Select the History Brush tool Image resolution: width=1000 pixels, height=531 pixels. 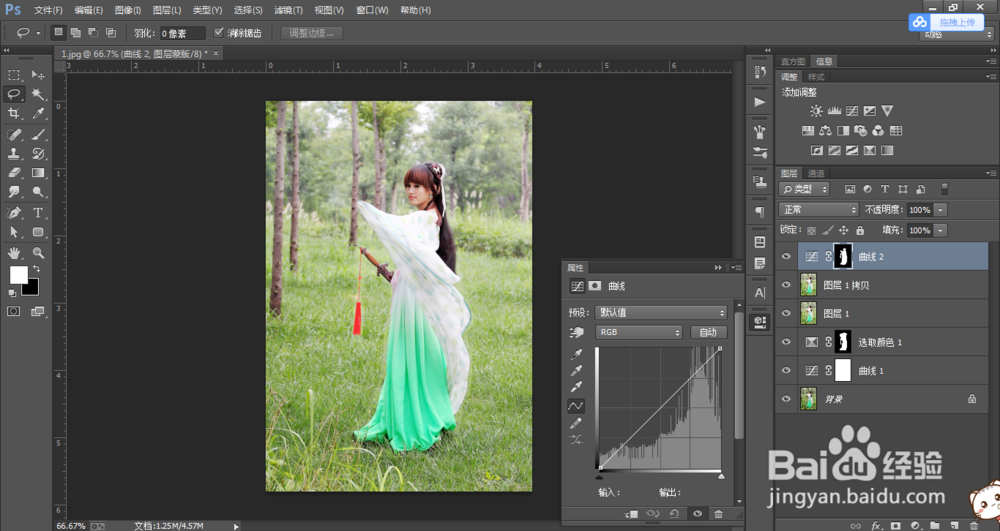38,154
